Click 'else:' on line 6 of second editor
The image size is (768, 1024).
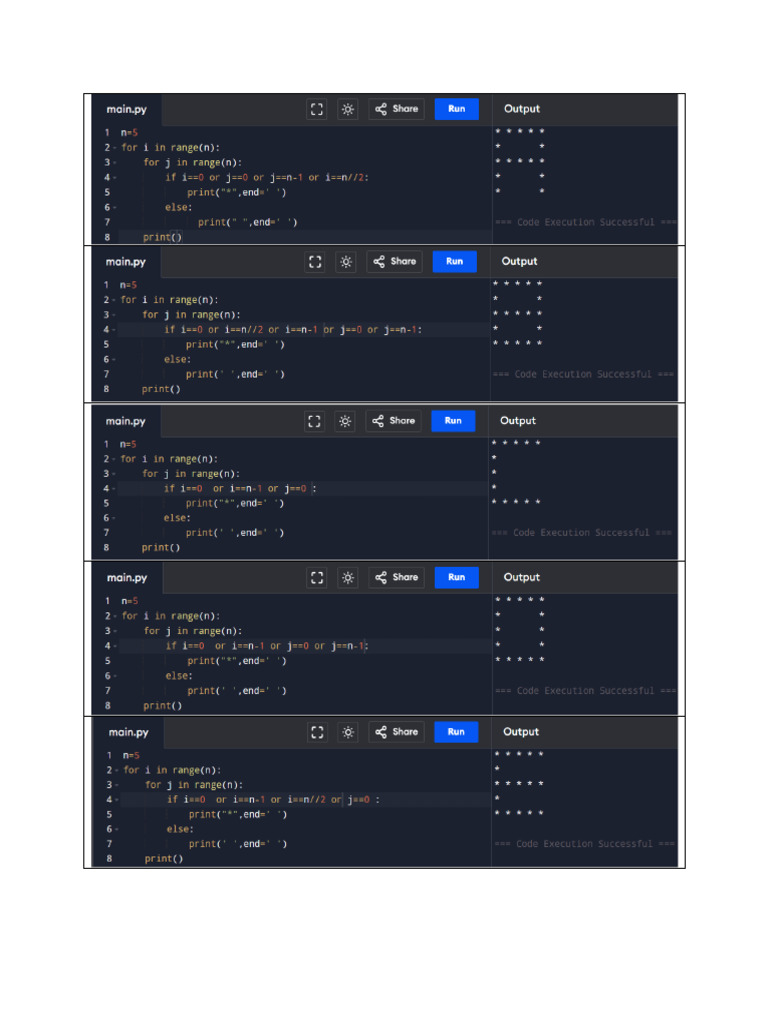tap(177, 360)
